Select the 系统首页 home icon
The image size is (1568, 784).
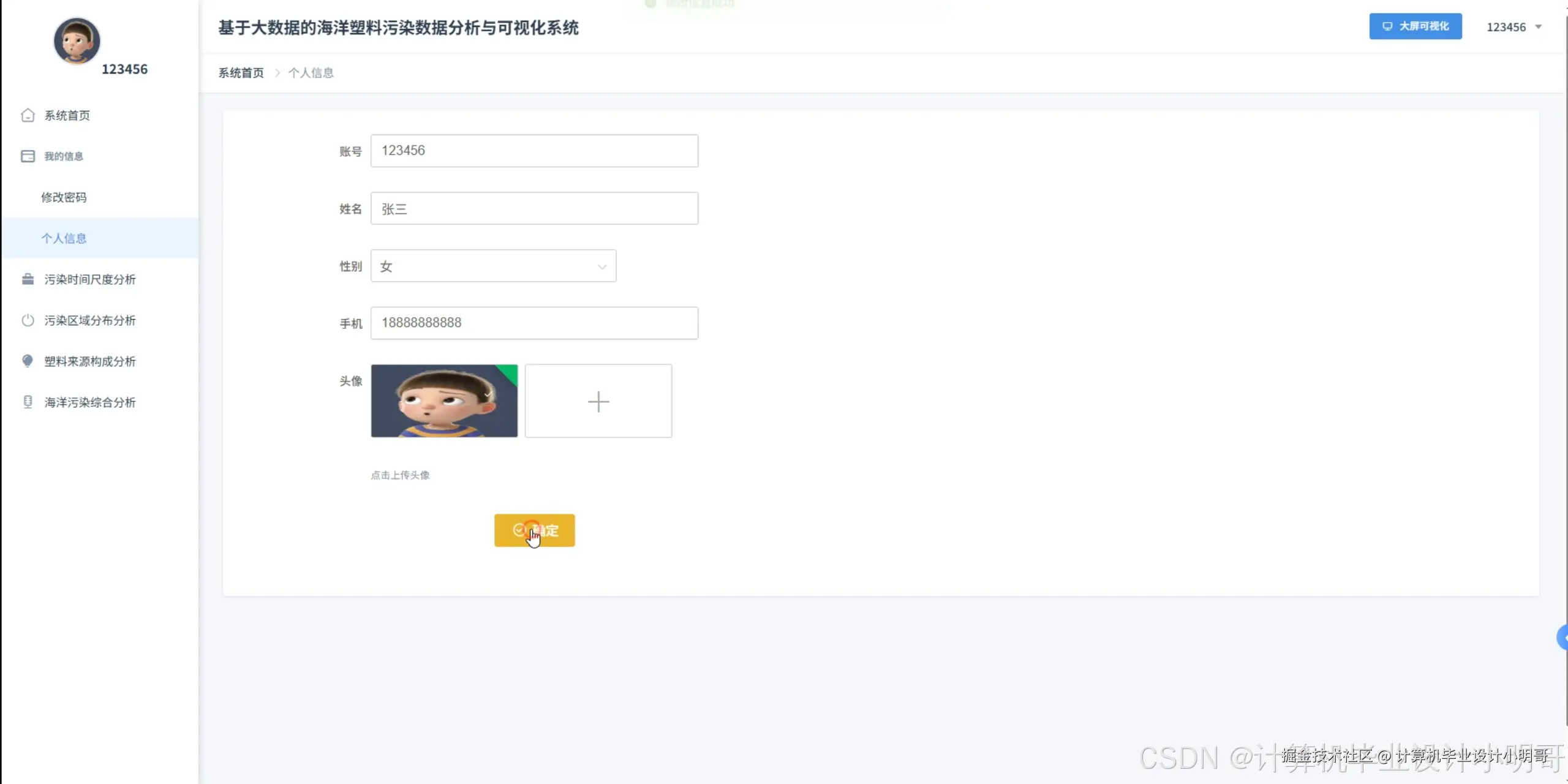point(28,115)
